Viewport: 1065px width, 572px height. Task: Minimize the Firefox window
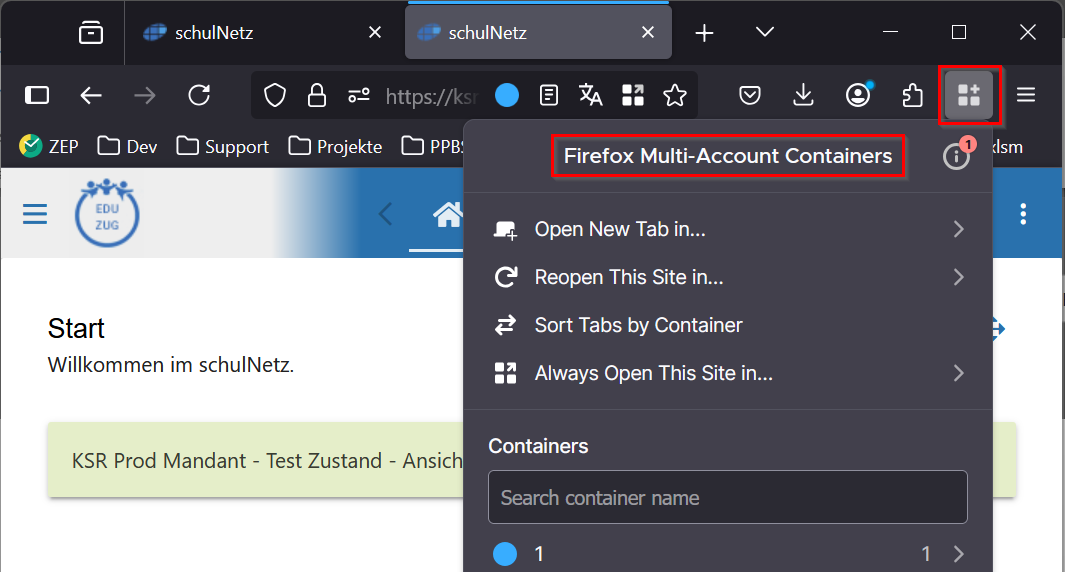890,32
